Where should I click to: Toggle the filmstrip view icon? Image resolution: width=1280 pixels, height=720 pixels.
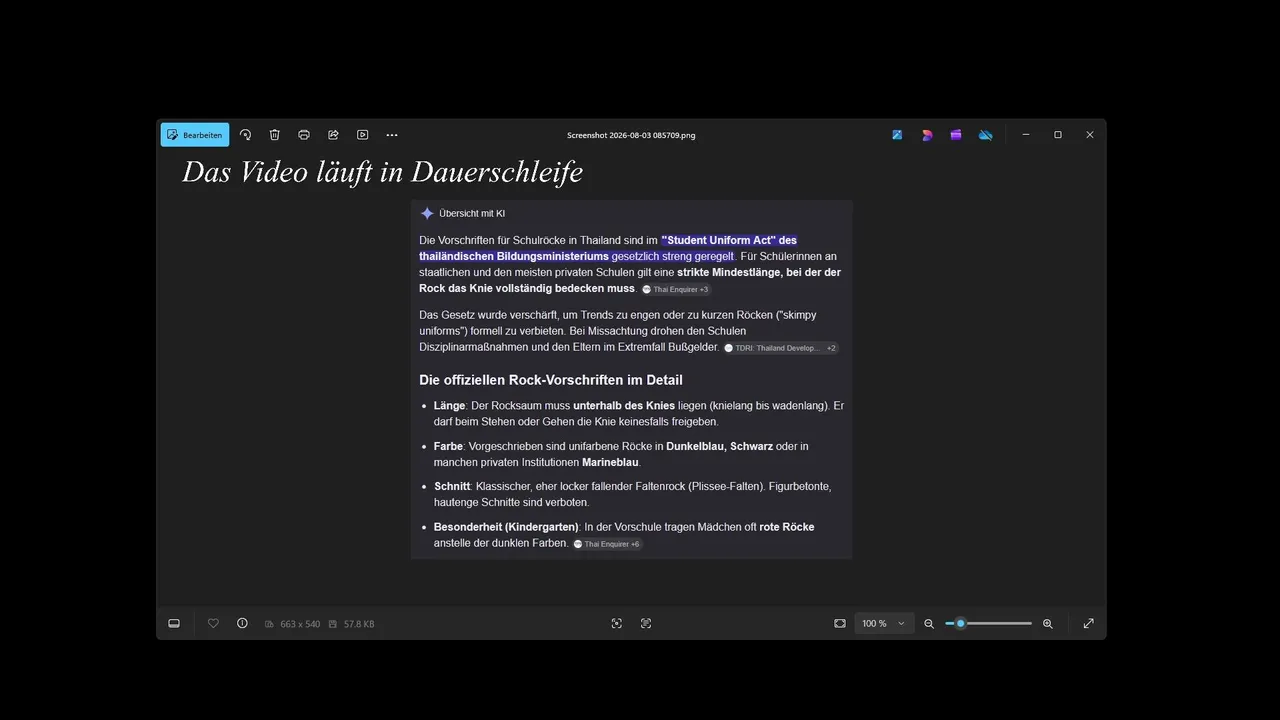(174, 623)
